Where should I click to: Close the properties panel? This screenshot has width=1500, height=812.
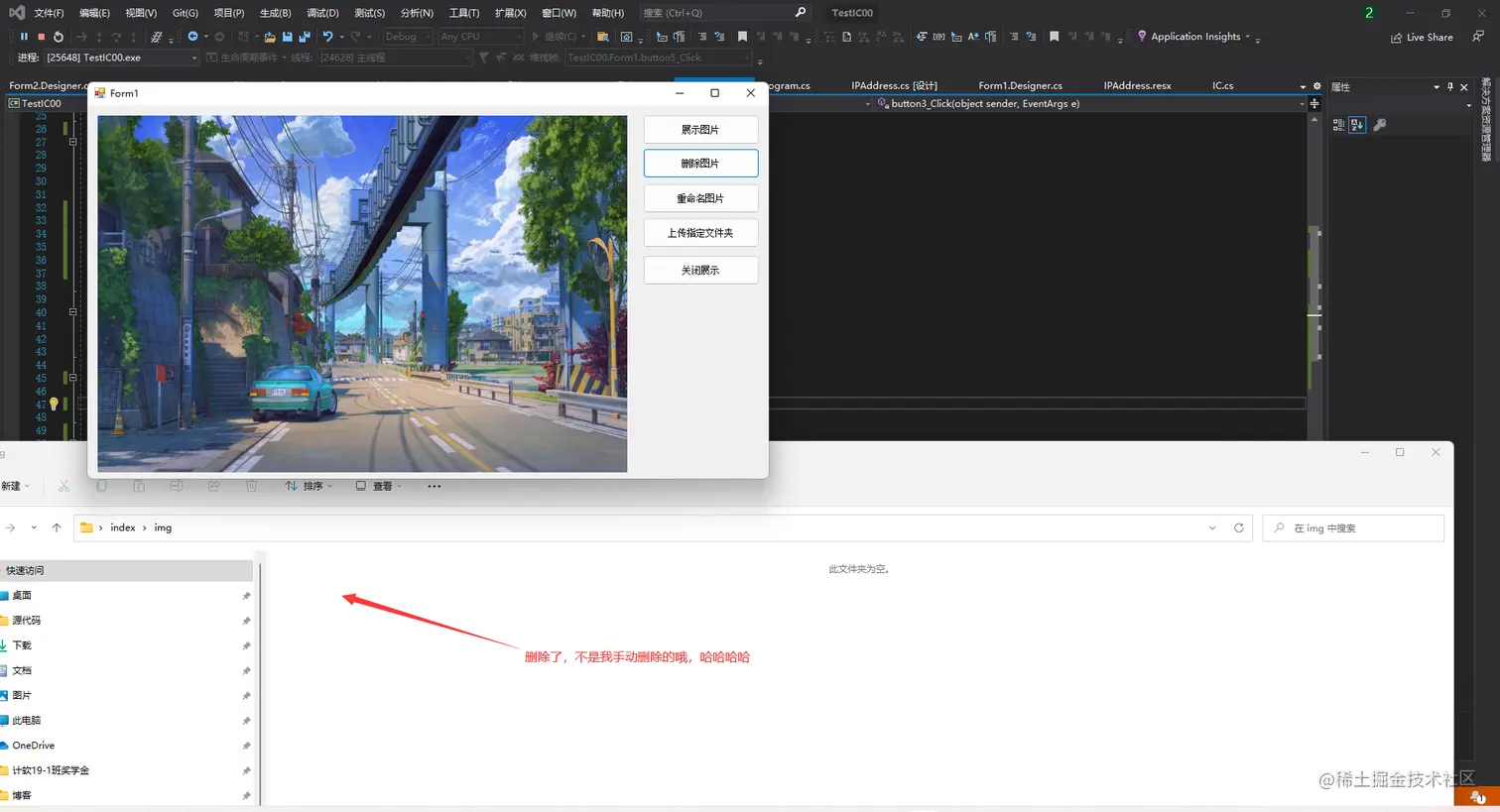click(x=1464, y=86)
